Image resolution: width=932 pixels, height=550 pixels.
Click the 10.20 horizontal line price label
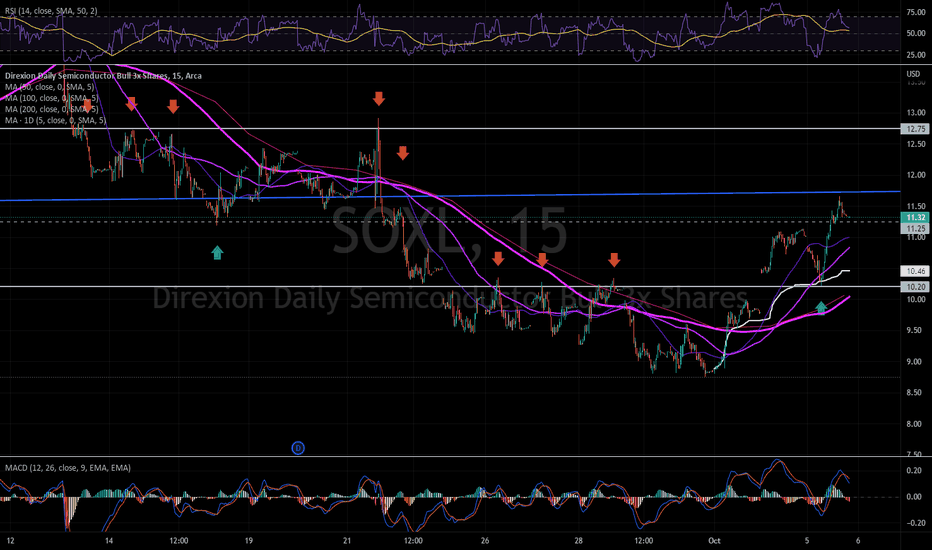[x=914, y=287]
